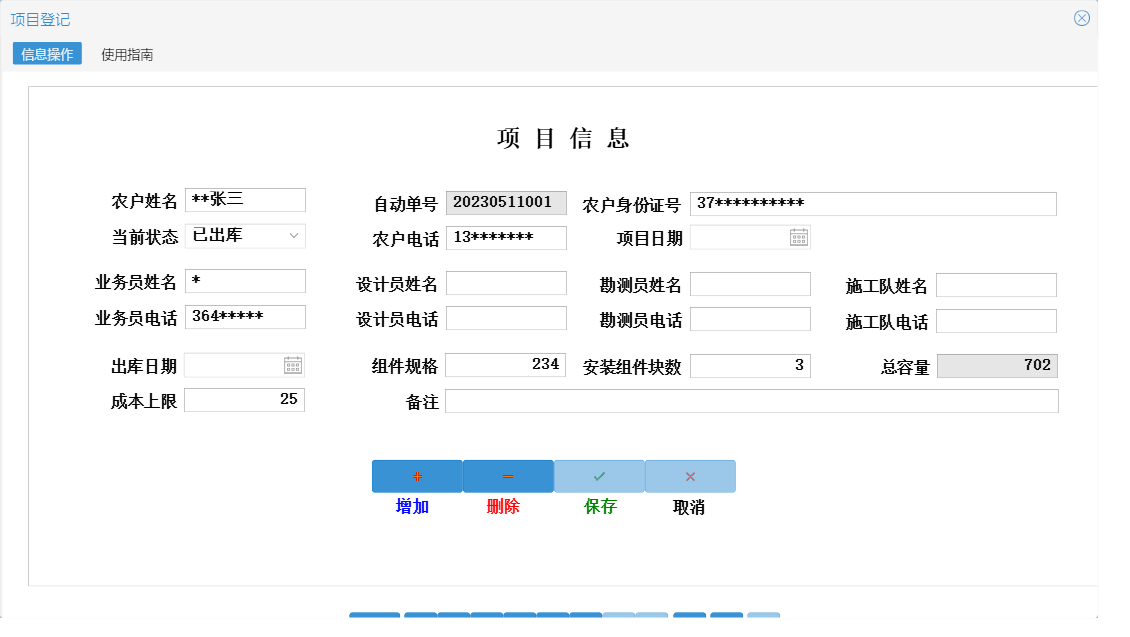Click the green checkmark save icon

click(x=597, y=475)
